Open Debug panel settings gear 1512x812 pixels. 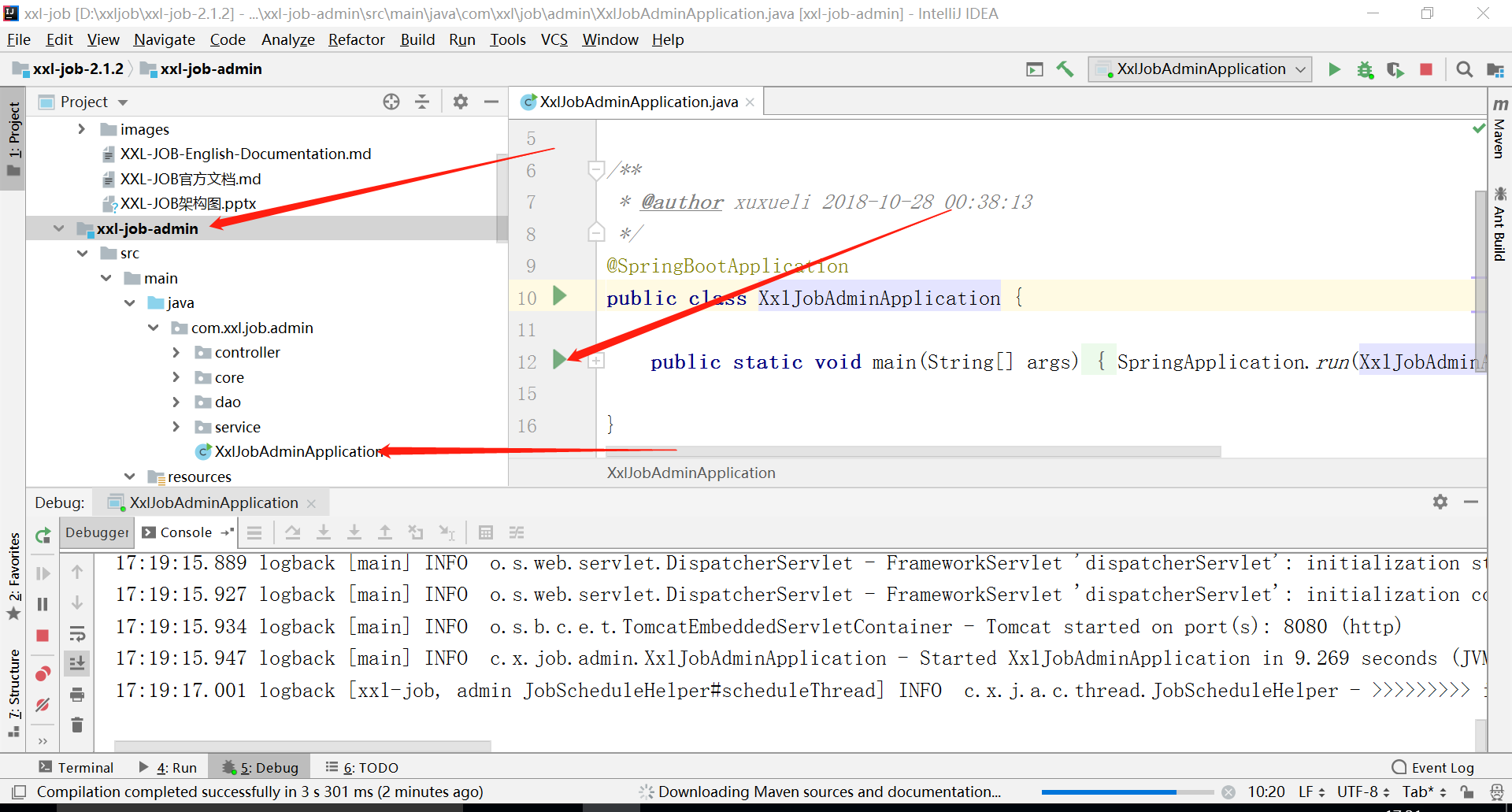(1440, 502)
